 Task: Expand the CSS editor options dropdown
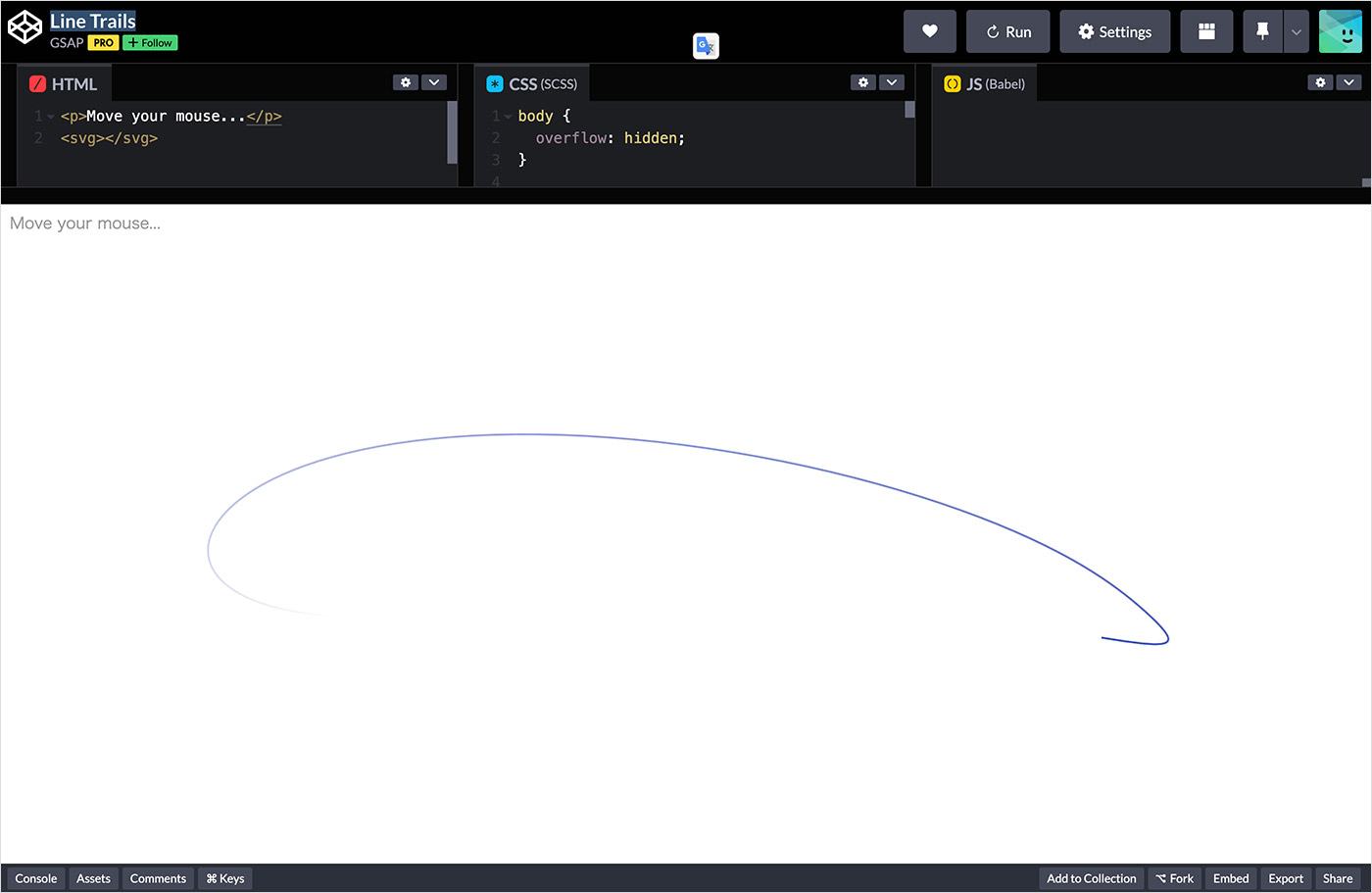tap(892, 82)
